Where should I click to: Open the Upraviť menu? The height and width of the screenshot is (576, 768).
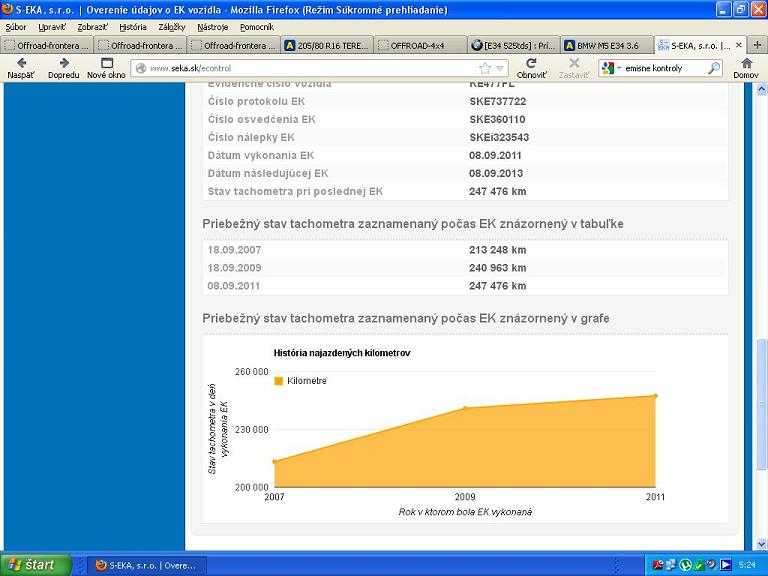pos(52,27)
